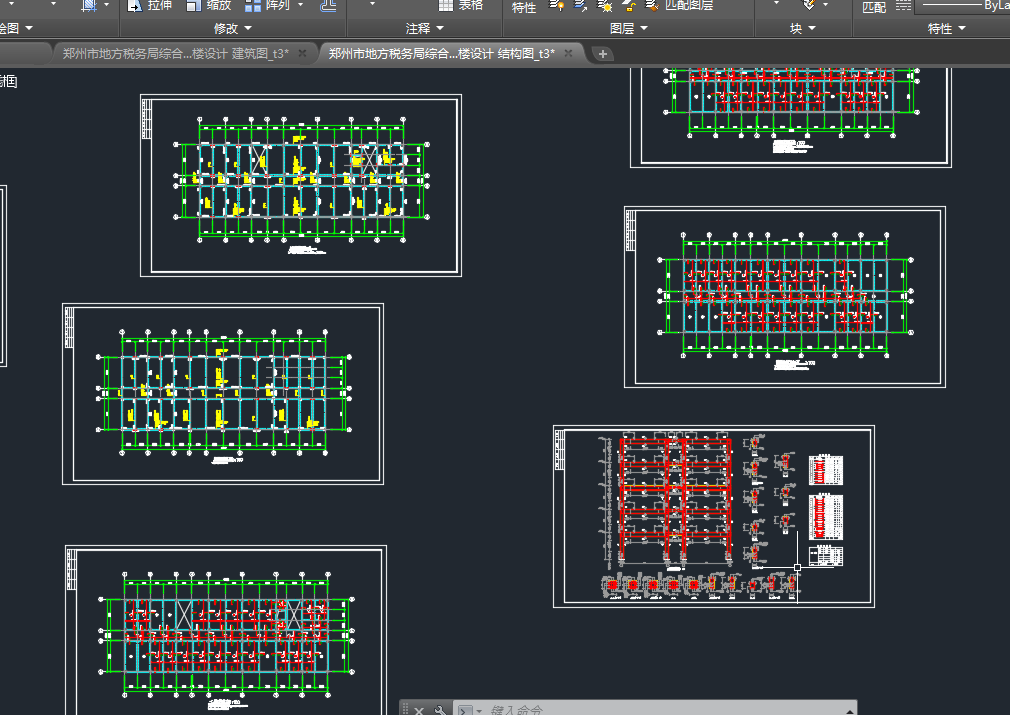Select top-right partially visible plan sheet
The image size is (1010, 715).
click(791, 117)
